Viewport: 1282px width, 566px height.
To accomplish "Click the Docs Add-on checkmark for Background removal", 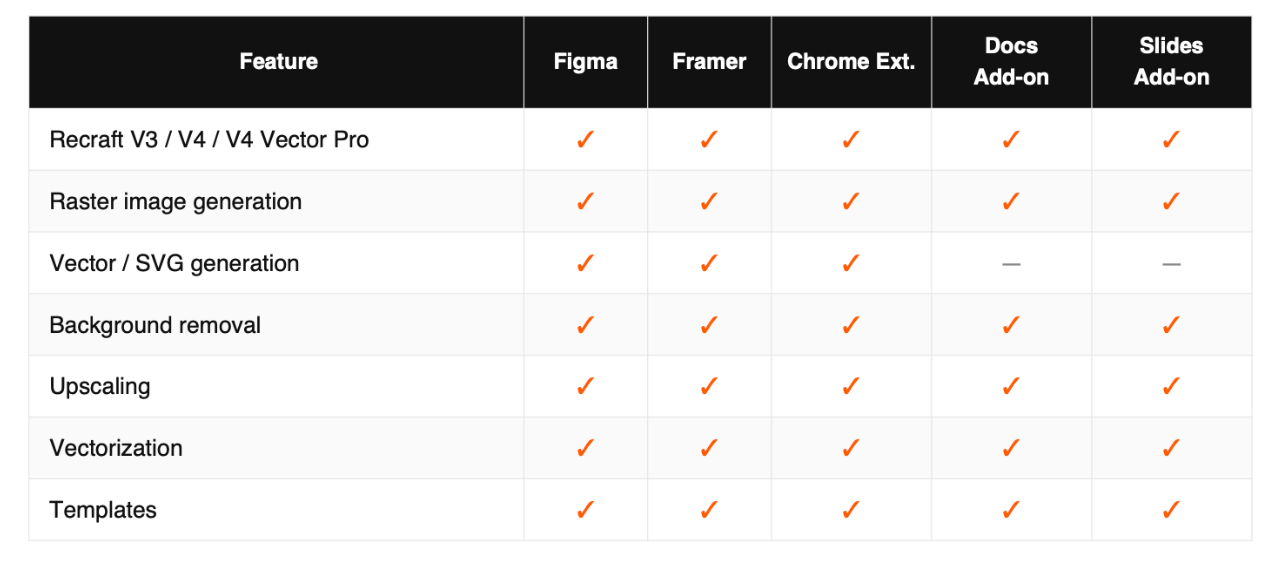I will tap(1011, 325).
